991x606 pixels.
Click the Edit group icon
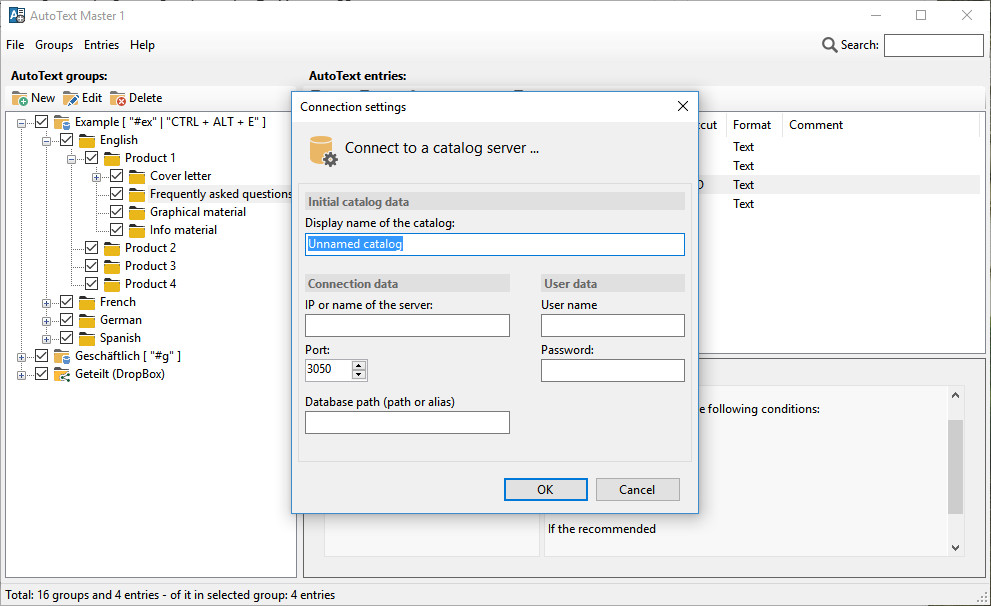tap(71, 99)
